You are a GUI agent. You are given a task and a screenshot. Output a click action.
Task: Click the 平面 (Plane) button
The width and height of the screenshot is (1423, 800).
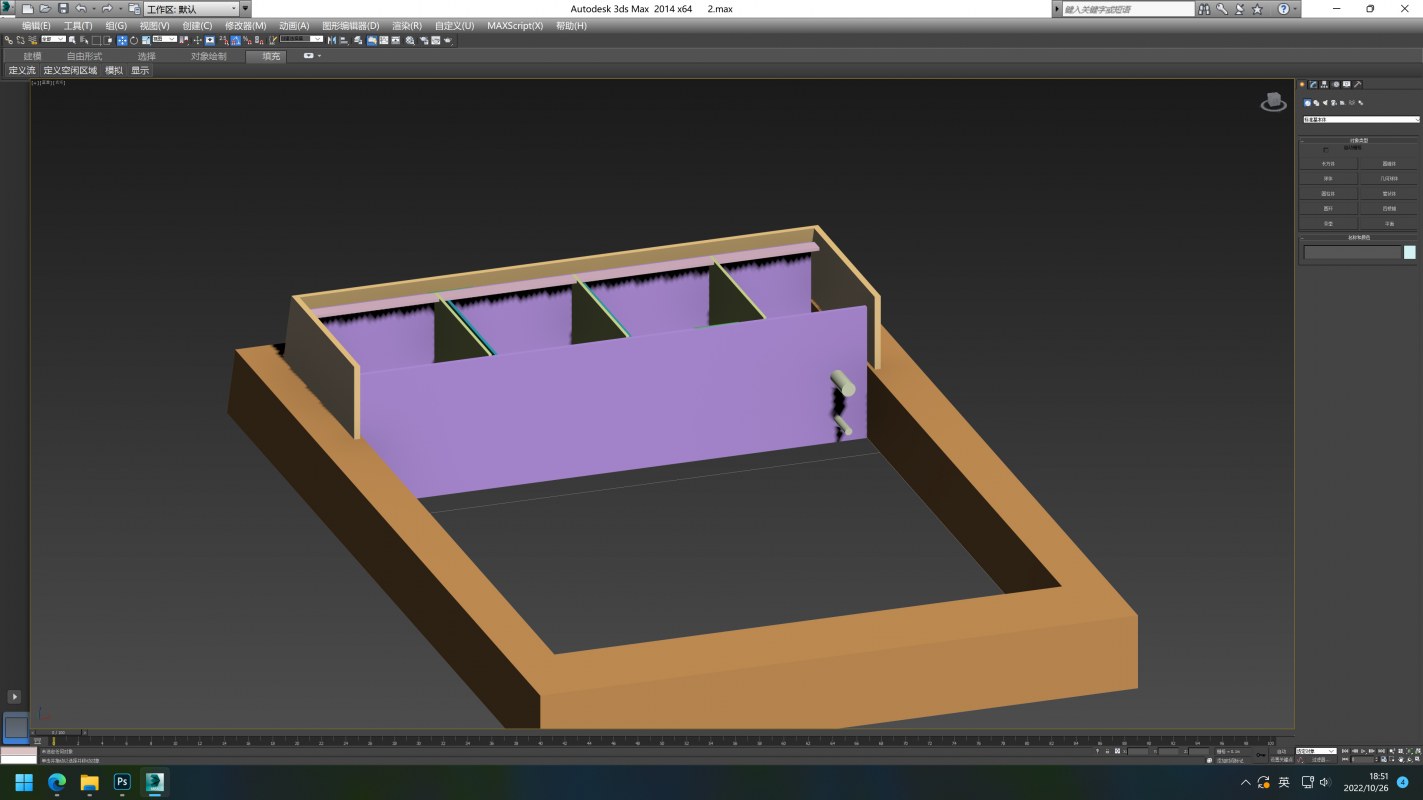(x=1389, y=224)
